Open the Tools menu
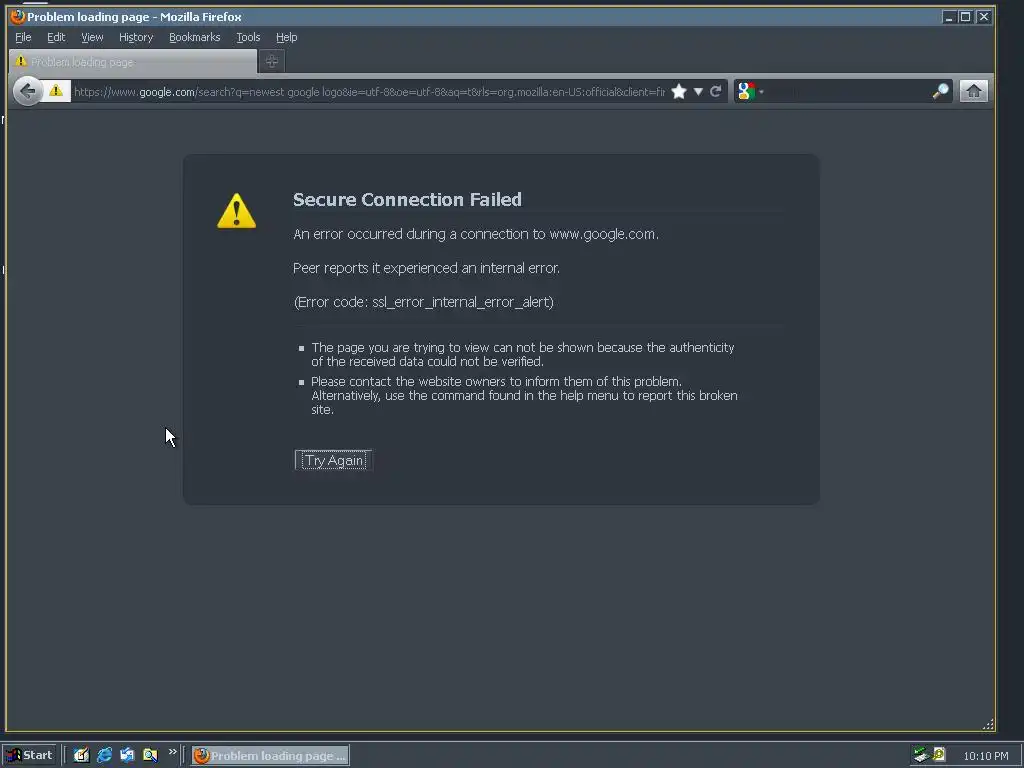The height and width of the screenshot is (768, 1024). (x=248, y=37)
